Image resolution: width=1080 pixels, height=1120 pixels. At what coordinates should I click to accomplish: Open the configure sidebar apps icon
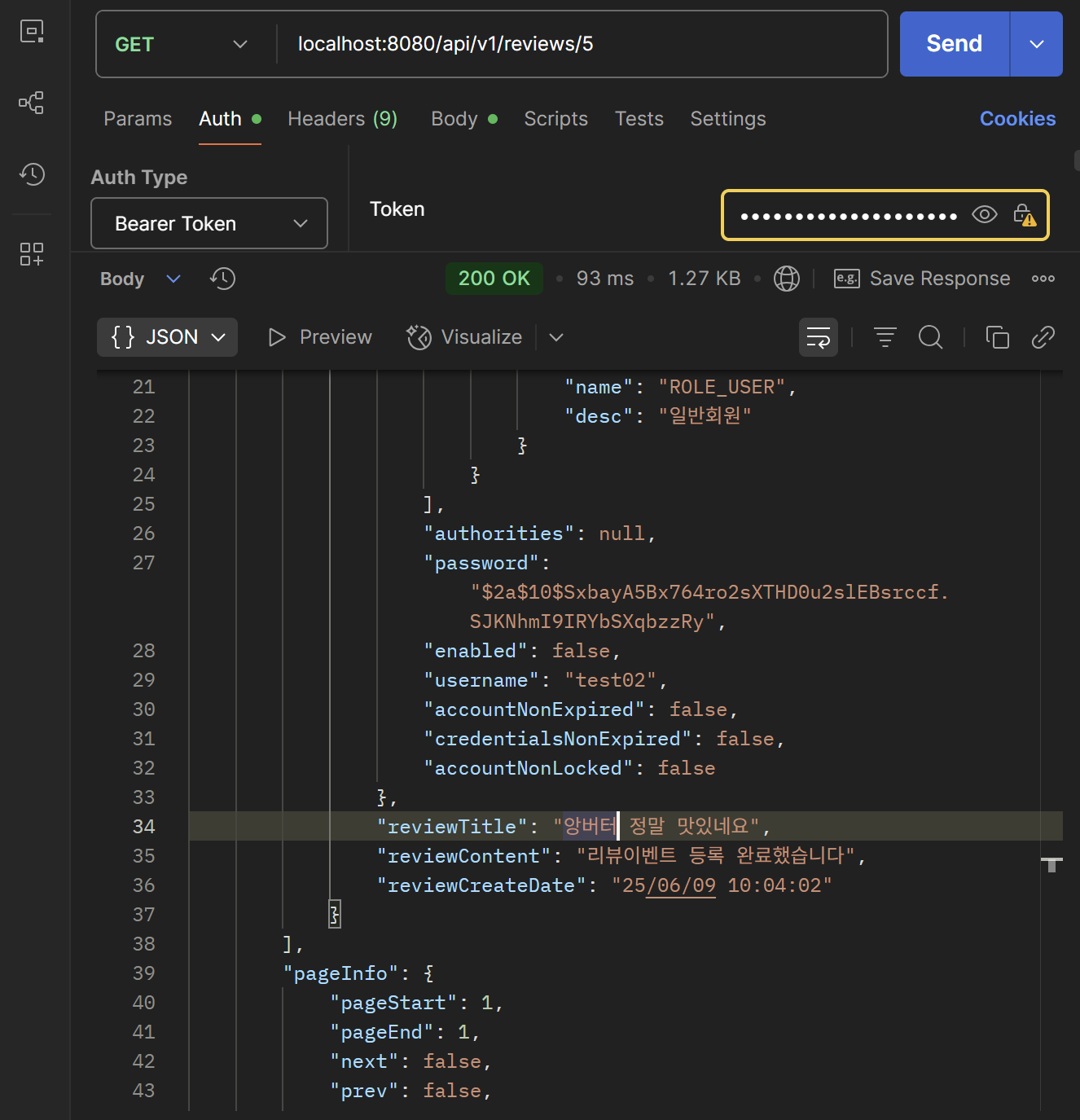[32, 254]
